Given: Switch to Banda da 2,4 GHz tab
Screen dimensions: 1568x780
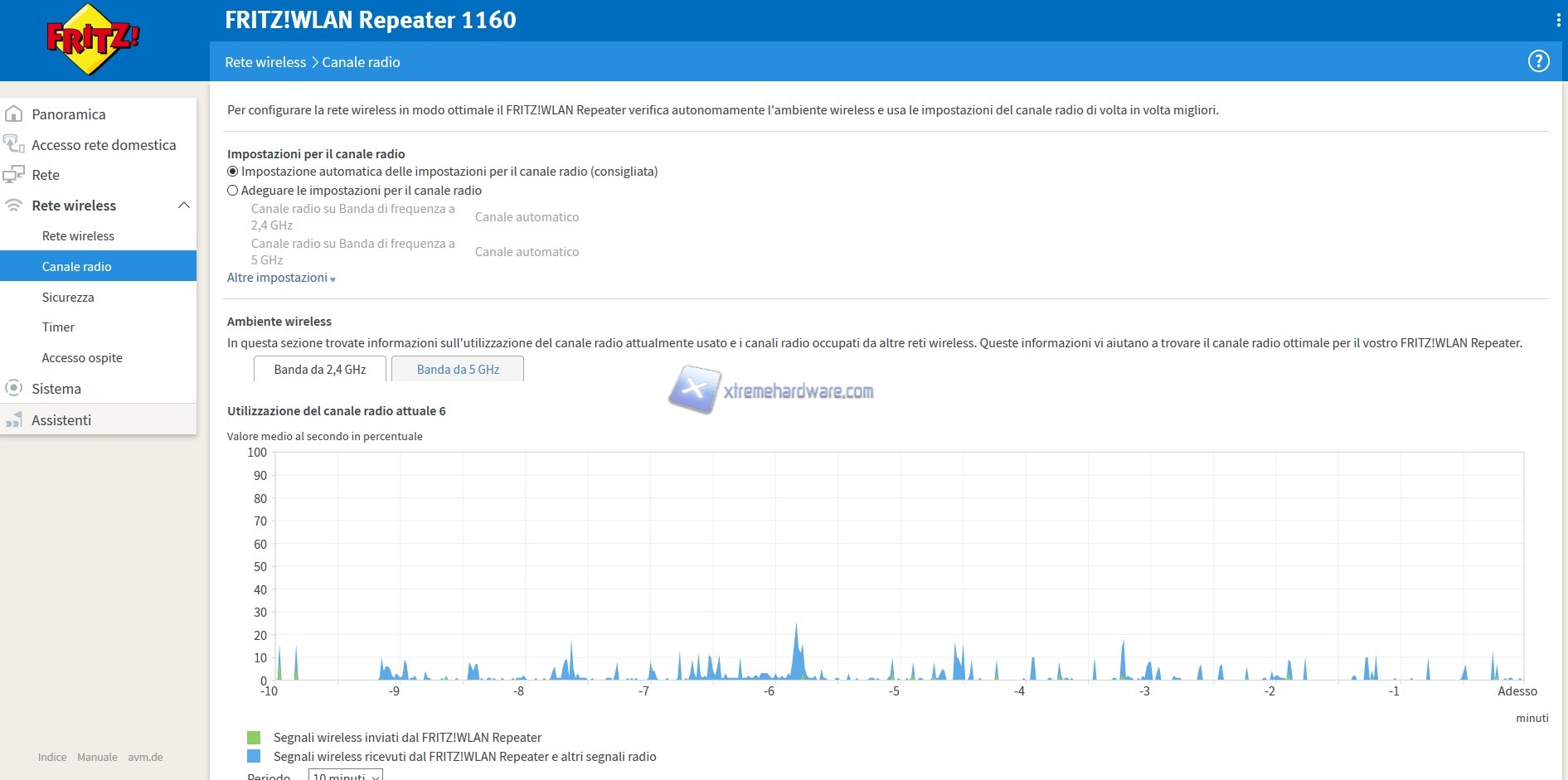Looking at the screenshot, I should pyautogui.click(x=320, y=370).
